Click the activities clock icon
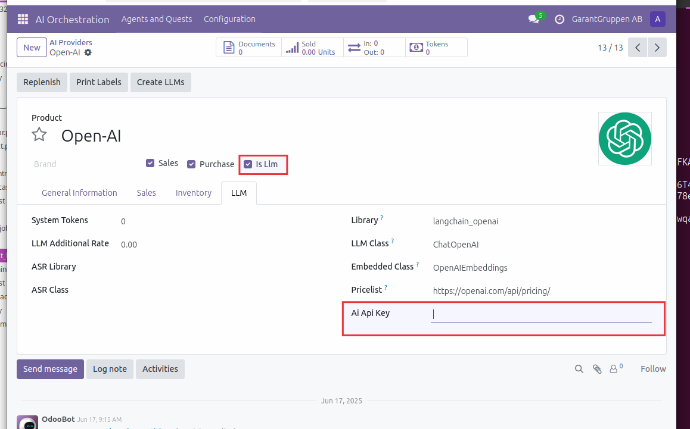This screenshot has width=690, height=429. (559, 19)
